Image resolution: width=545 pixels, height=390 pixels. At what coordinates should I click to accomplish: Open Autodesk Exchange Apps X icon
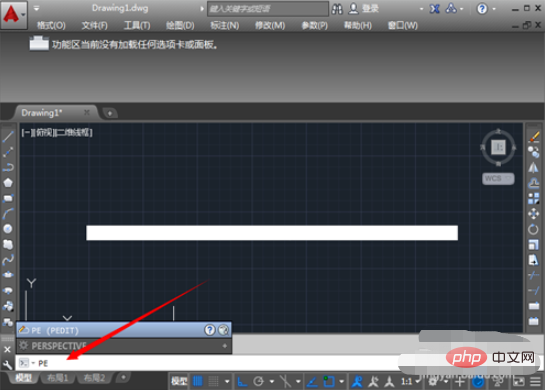pyautogui.click(x=434, y=9)
